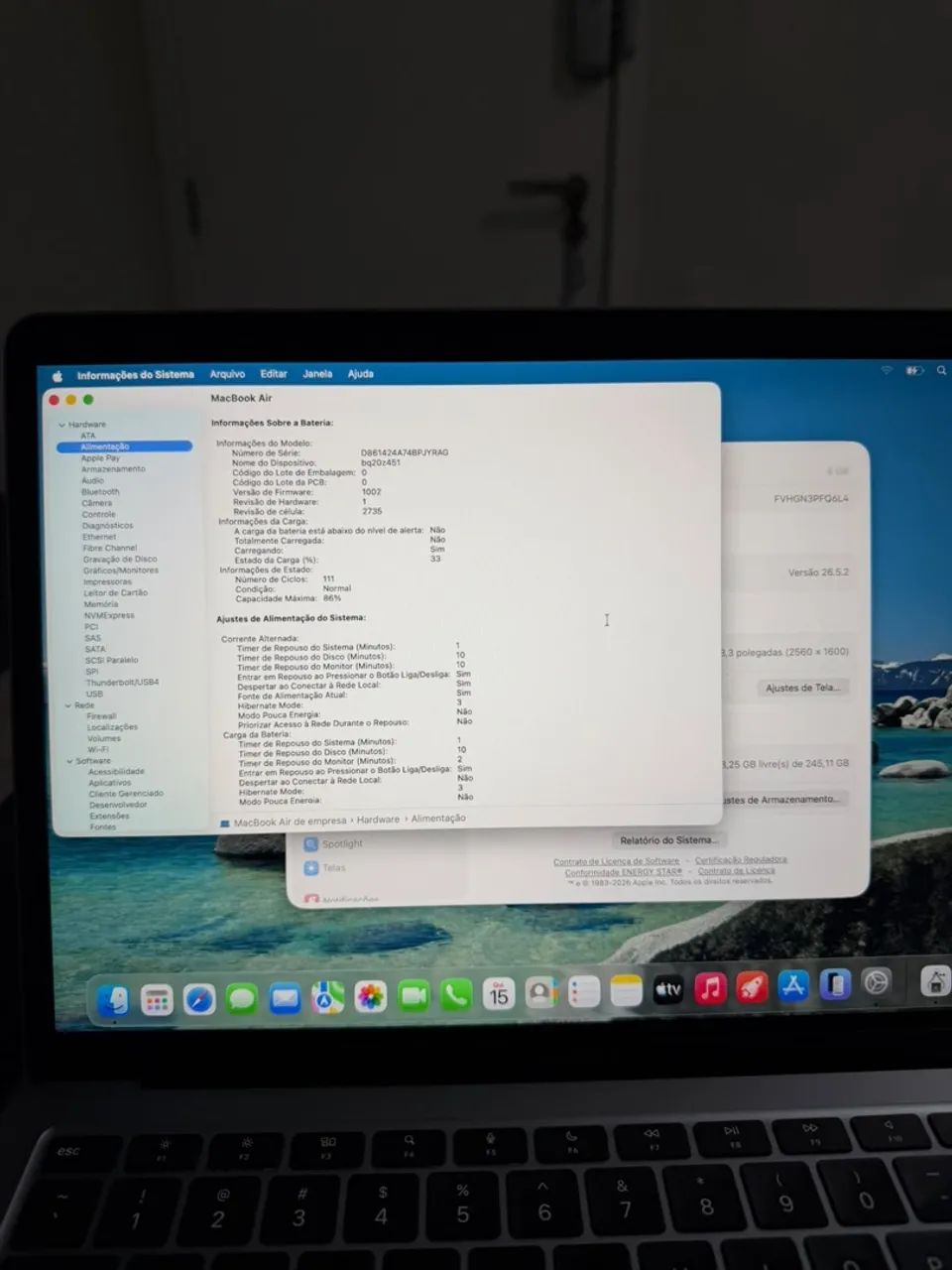Select Acessibilidade under Software
Screen dimensions: 952x1270
[x=116, y=772]
